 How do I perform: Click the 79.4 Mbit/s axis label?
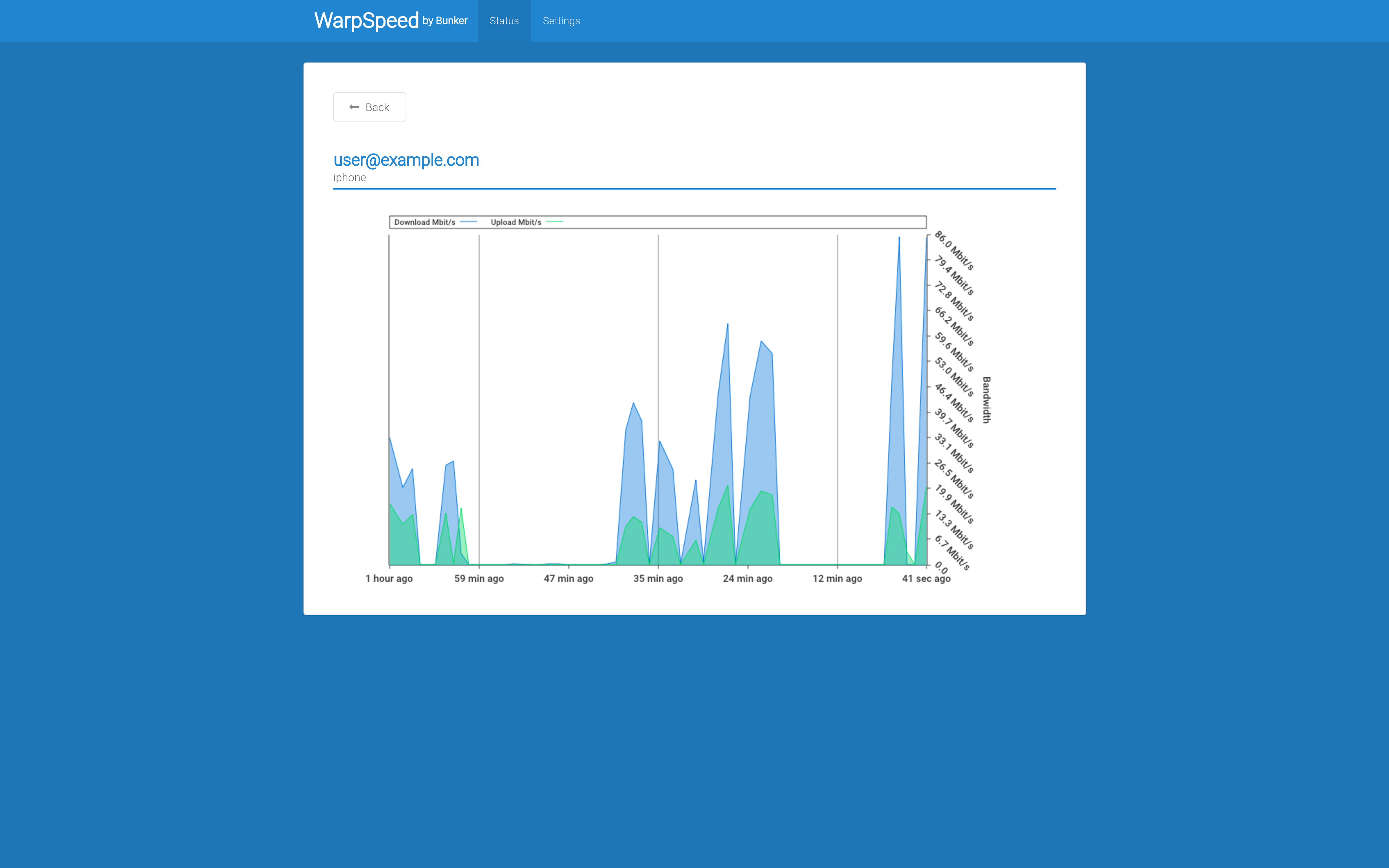pyautogui.click(x=954, y=276)
